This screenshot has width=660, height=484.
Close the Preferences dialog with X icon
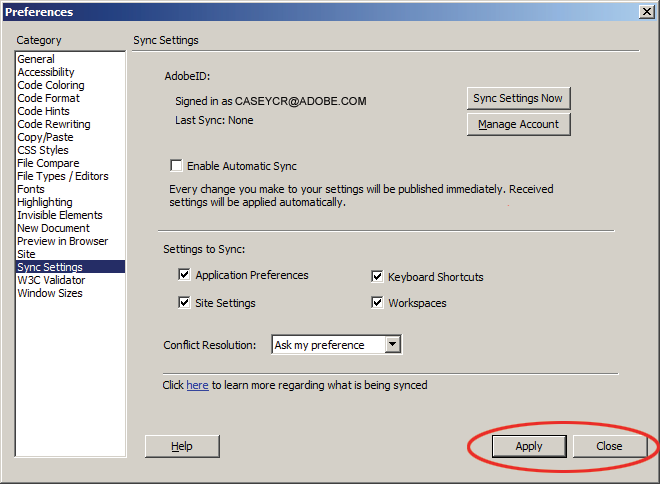click(647, 12)
